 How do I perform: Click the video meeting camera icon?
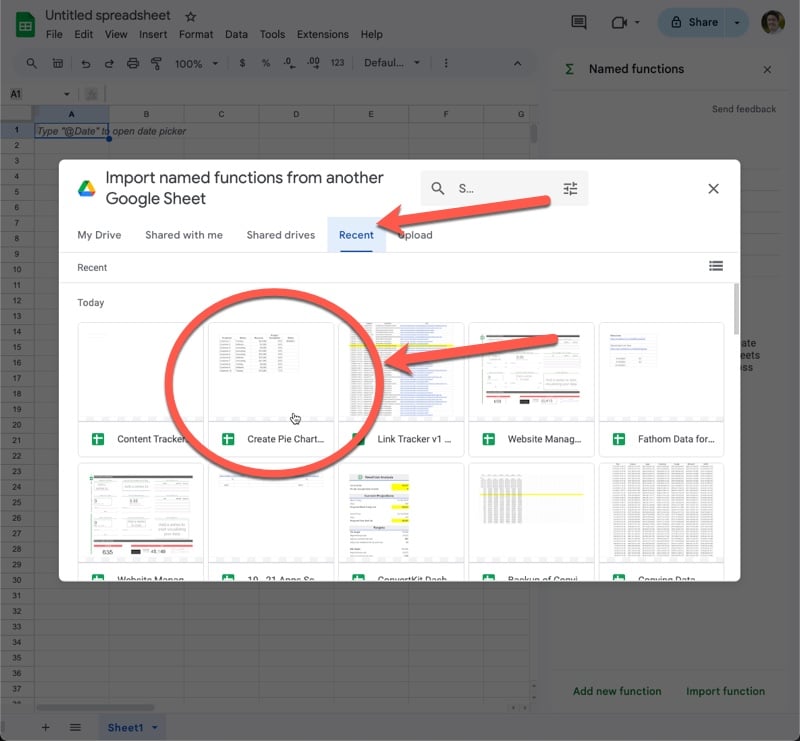point(619,22)
